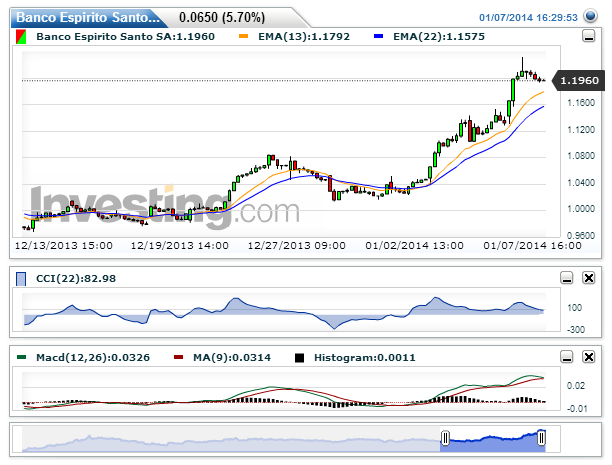Click the tall candlestick at the chart peak

coord(522,68)
